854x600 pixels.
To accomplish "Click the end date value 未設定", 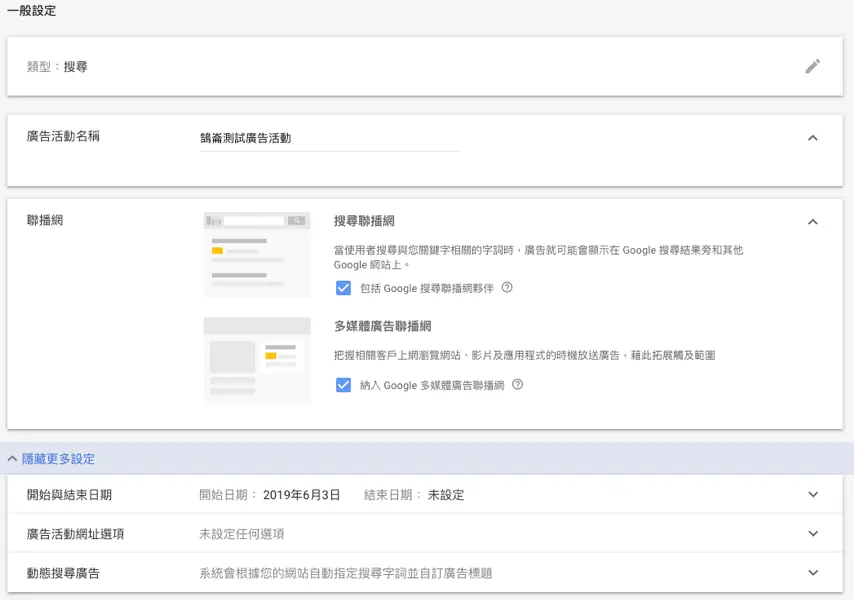I will 446,495.
